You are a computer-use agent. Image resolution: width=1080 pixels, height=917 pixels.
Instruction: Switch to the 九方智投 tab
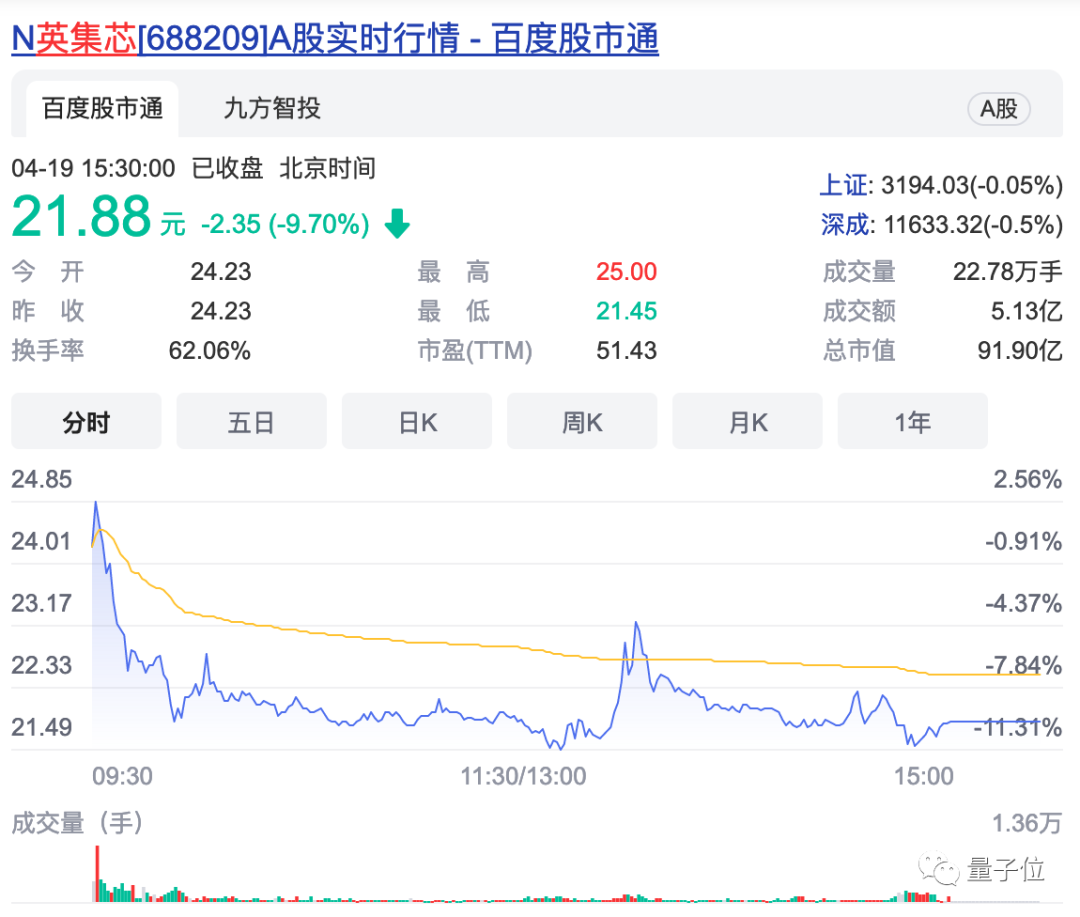272,109
